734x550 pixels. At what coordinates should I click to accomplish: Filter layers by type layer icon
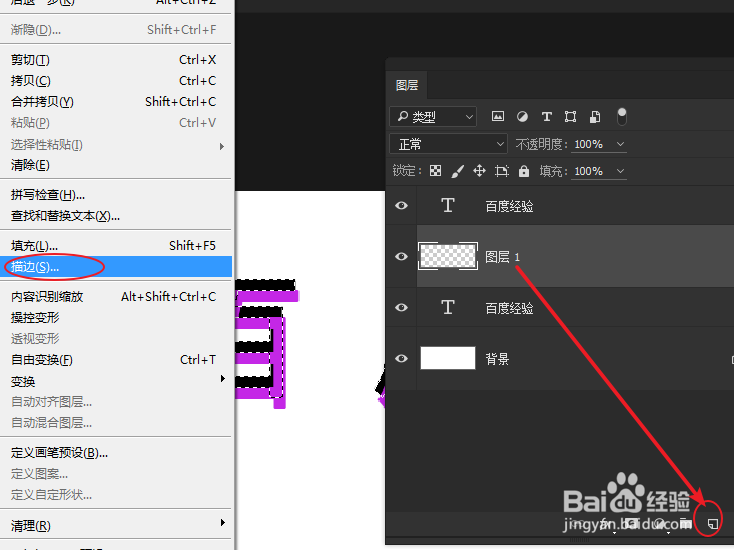point(546,117)
